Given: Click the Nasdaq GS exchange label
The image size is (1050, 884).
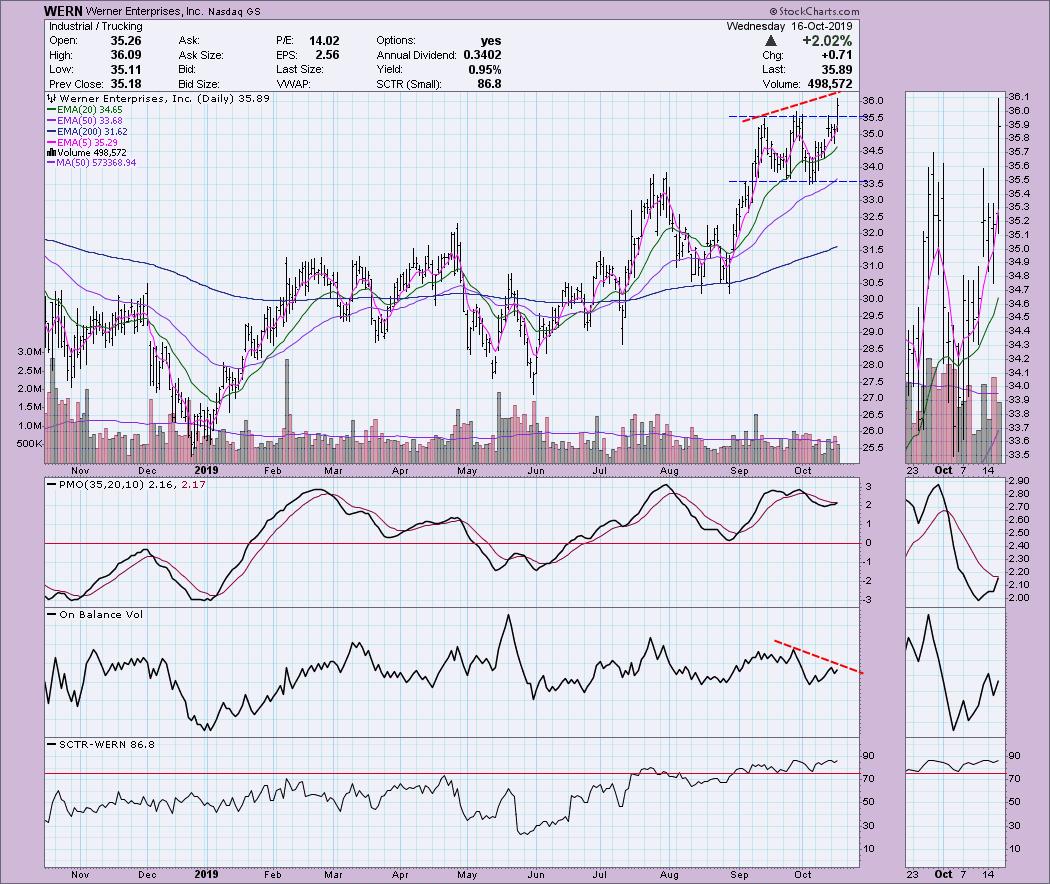Looking at the screenshot, I should (234, 12).
